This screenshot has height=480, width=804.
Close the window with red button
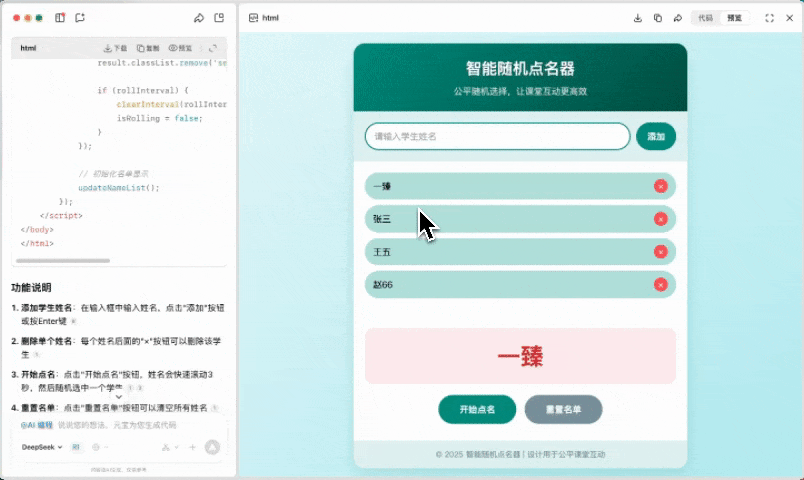click(16, 18)
